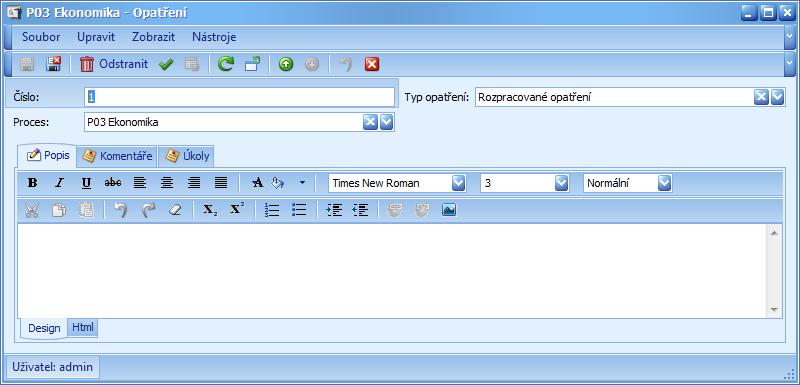
Task: Toggle strikethrough formatting
Action: [x=113, y=183]
